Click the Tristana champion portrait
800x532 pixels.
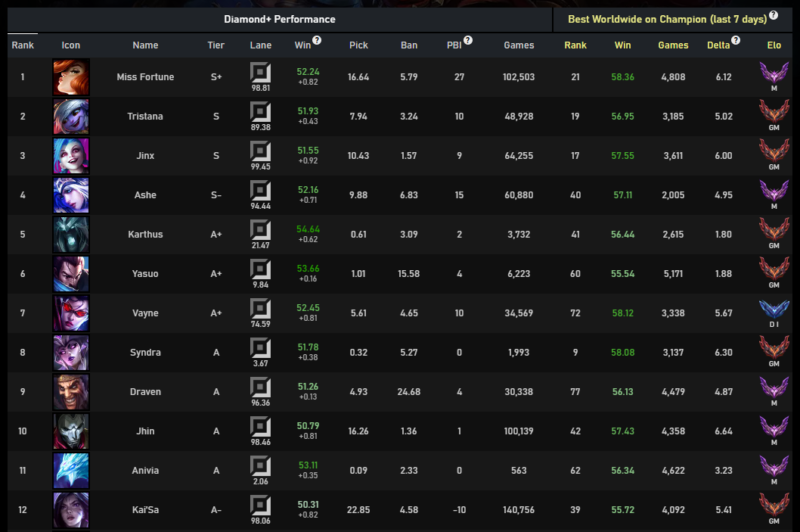tap(71, 117)
